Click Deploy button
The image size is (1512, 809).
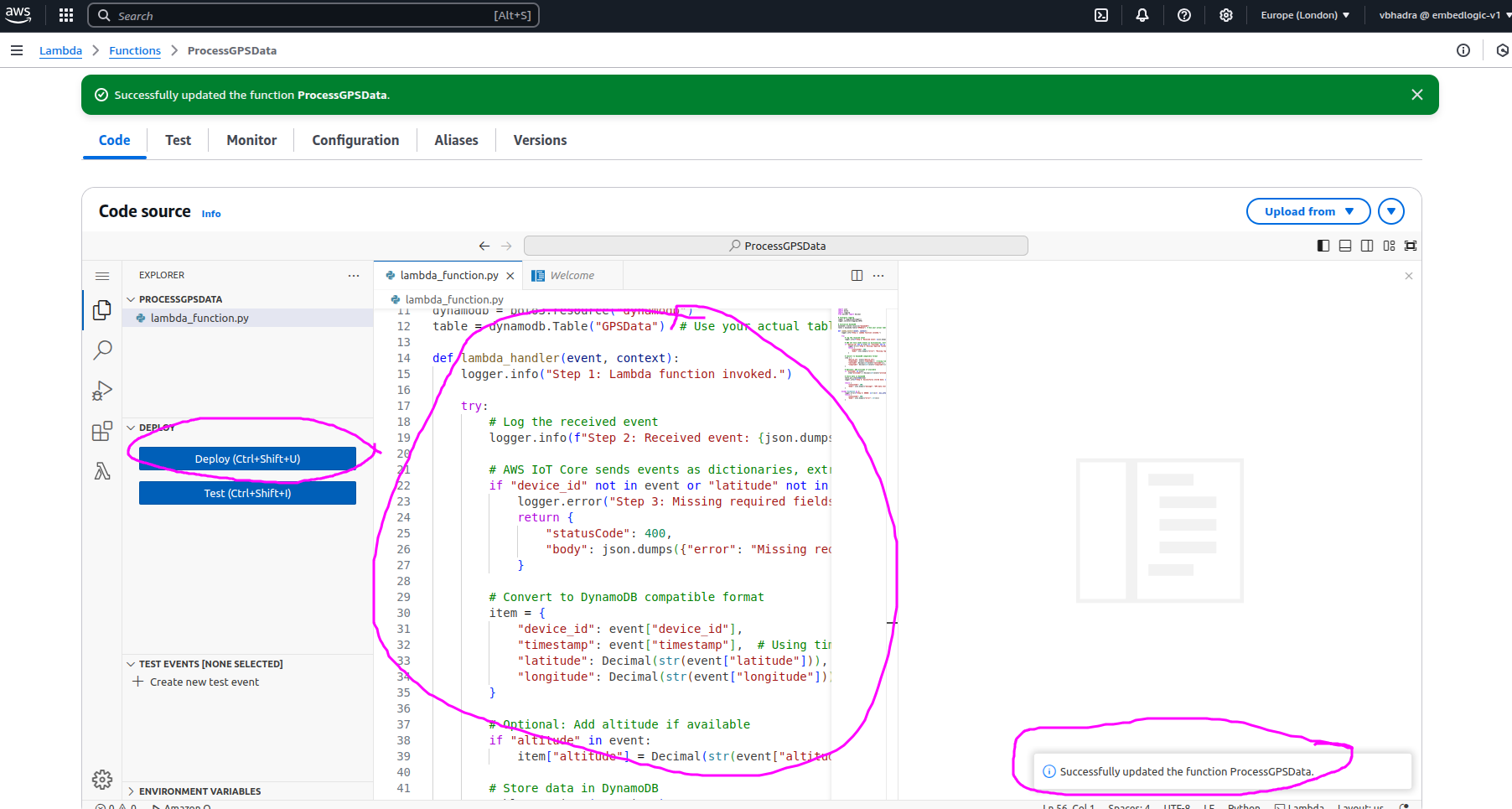pos(247,459)
